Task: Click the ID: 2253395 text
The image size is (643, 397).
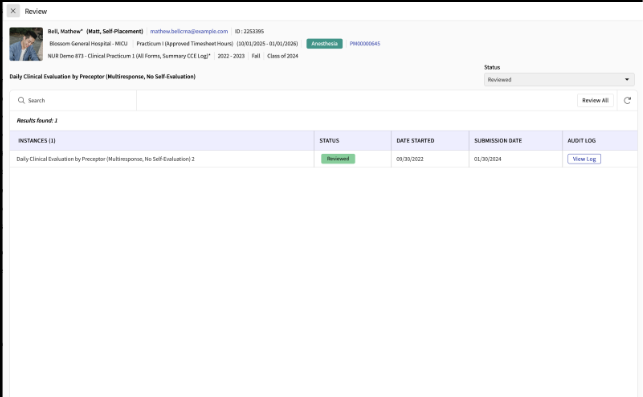Action: [x=249, y=31]
